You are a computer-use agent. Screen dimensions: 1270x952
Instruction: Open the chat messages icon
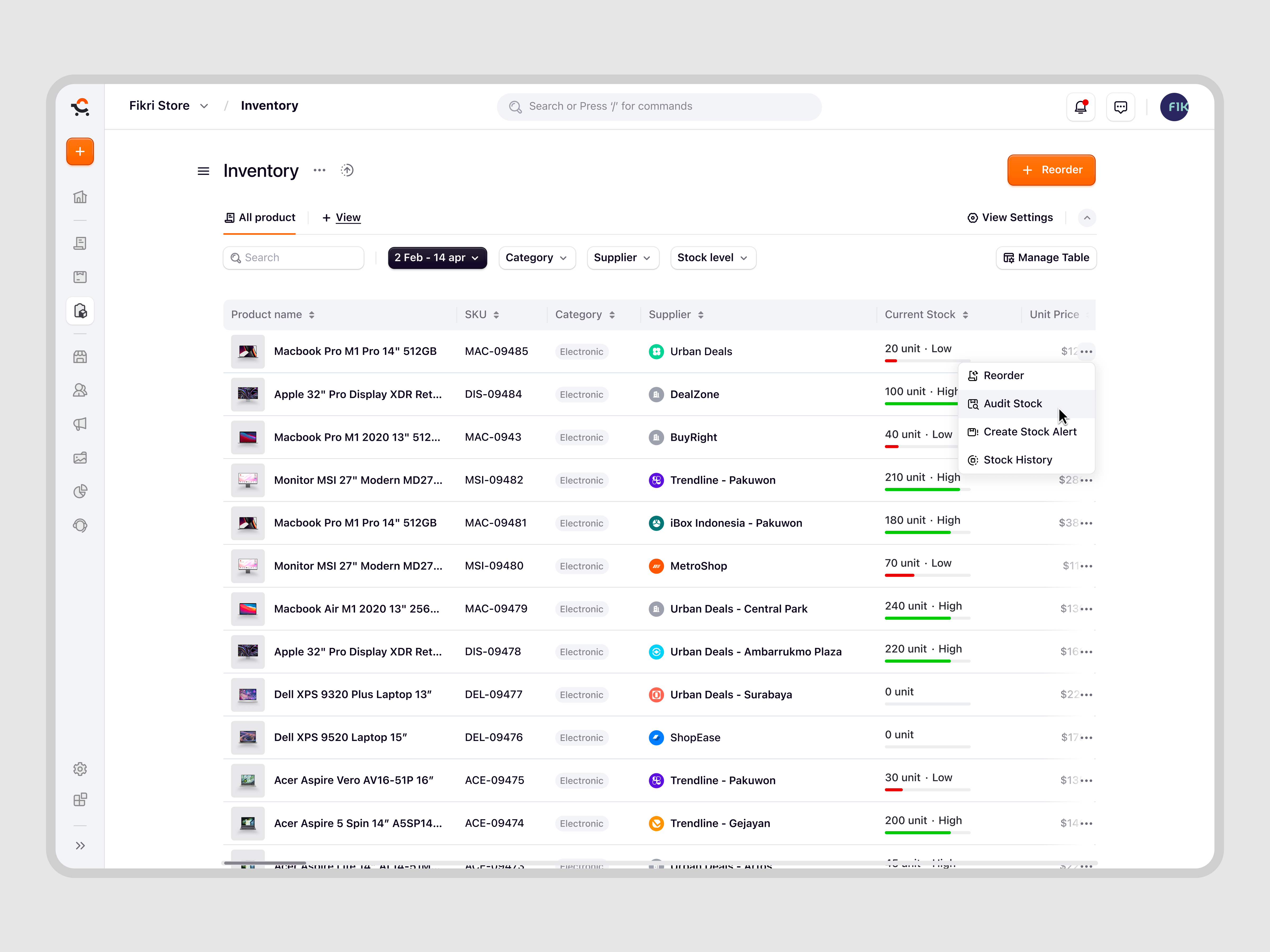(1120, 107)
